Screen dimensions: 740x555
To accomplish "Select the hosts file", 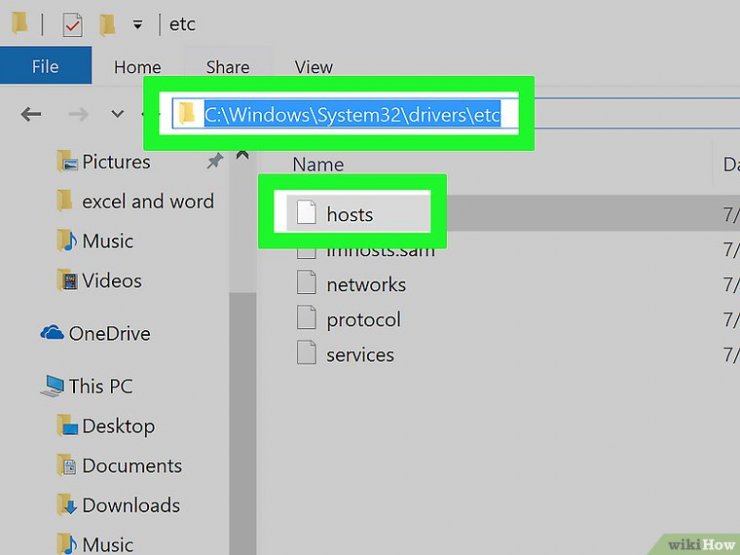I will pyautogui.click(x=350, y=214).
